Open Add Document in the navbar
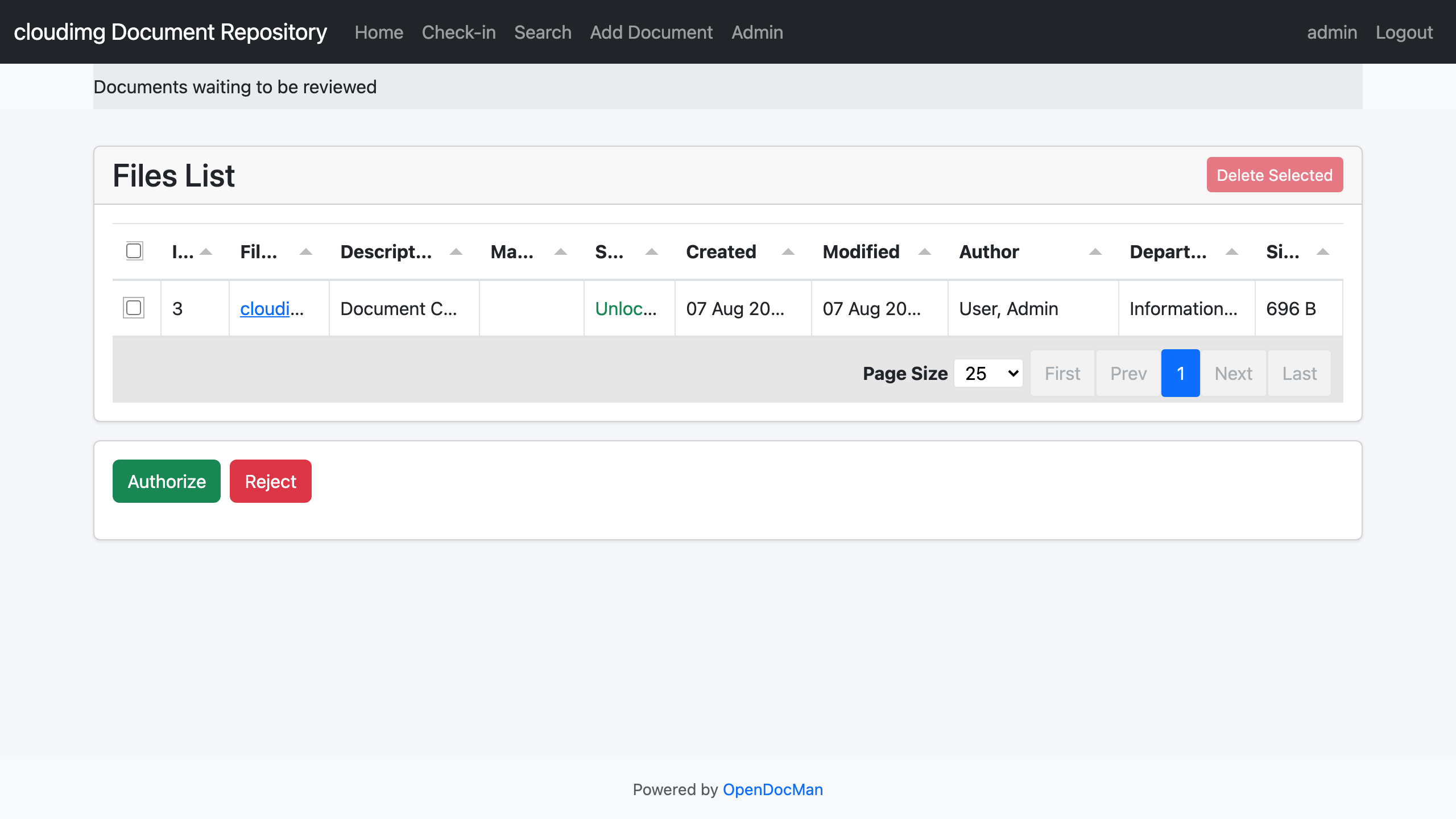This screenshot has height=819, width=1456. tap(651, 32)
